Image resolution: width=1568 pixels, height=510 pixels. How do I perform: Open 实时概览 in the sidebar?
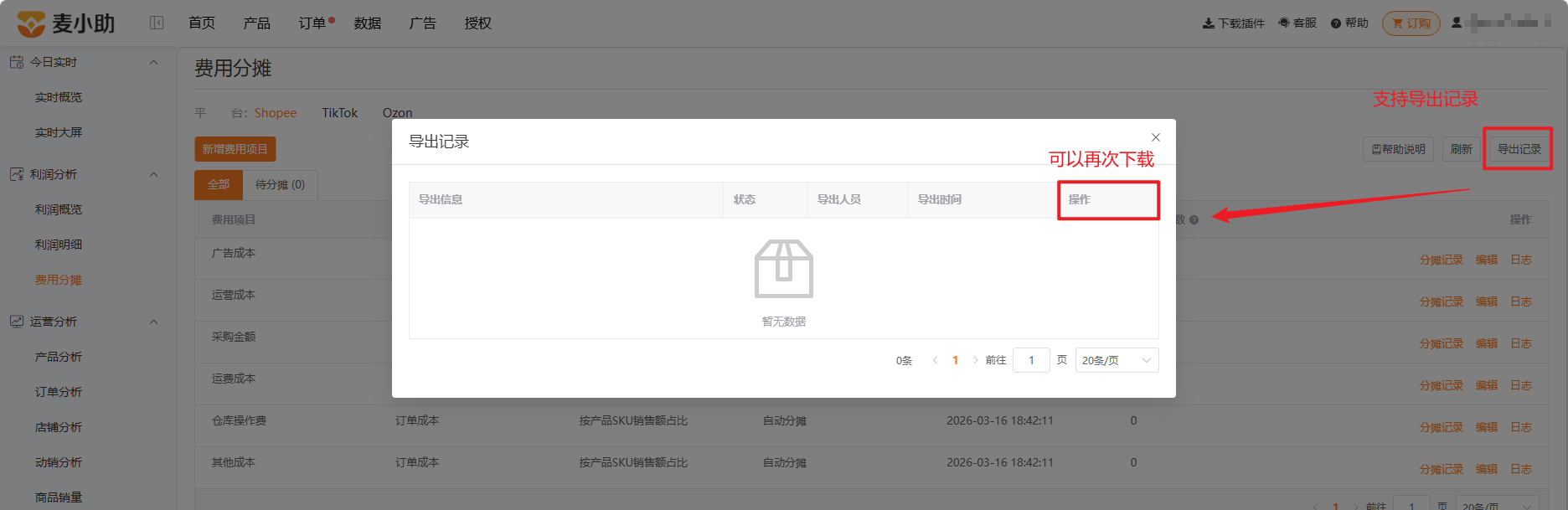(59, 97)
